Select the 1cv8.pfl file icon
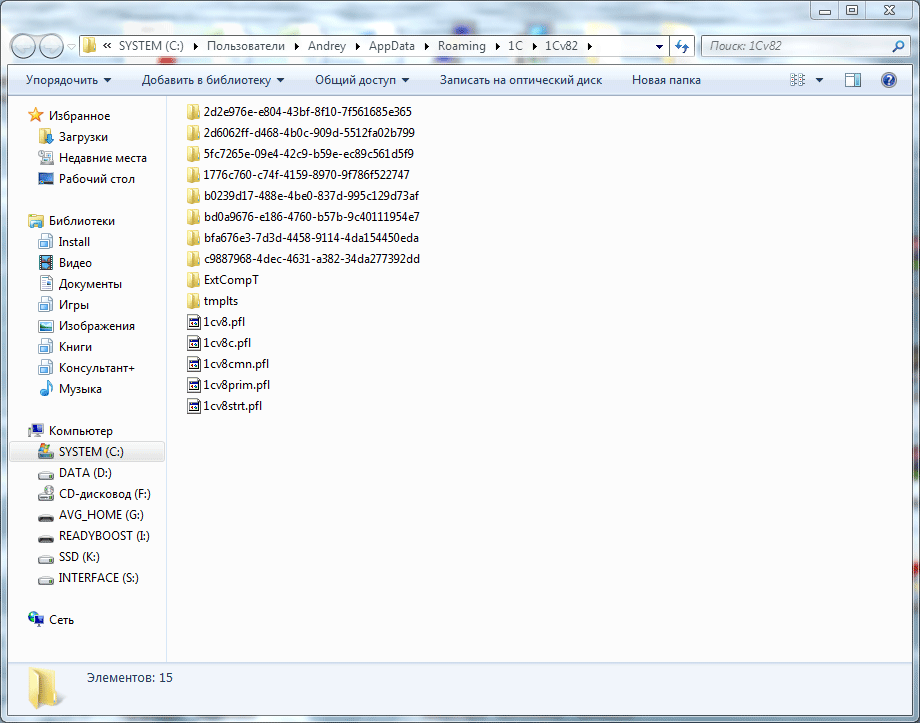Screen dimensions: 920x723 (x=194, y=322)
